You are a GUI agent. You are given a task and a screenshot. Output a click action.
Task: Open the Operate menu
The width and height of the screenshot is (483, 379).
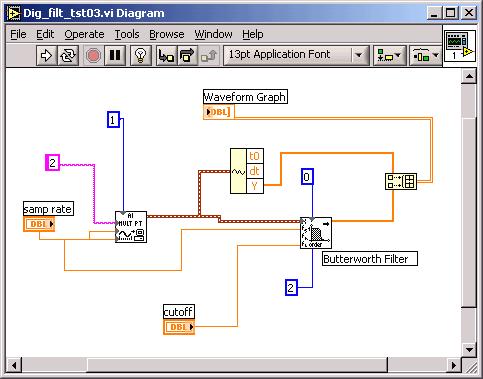pos(84,34)
